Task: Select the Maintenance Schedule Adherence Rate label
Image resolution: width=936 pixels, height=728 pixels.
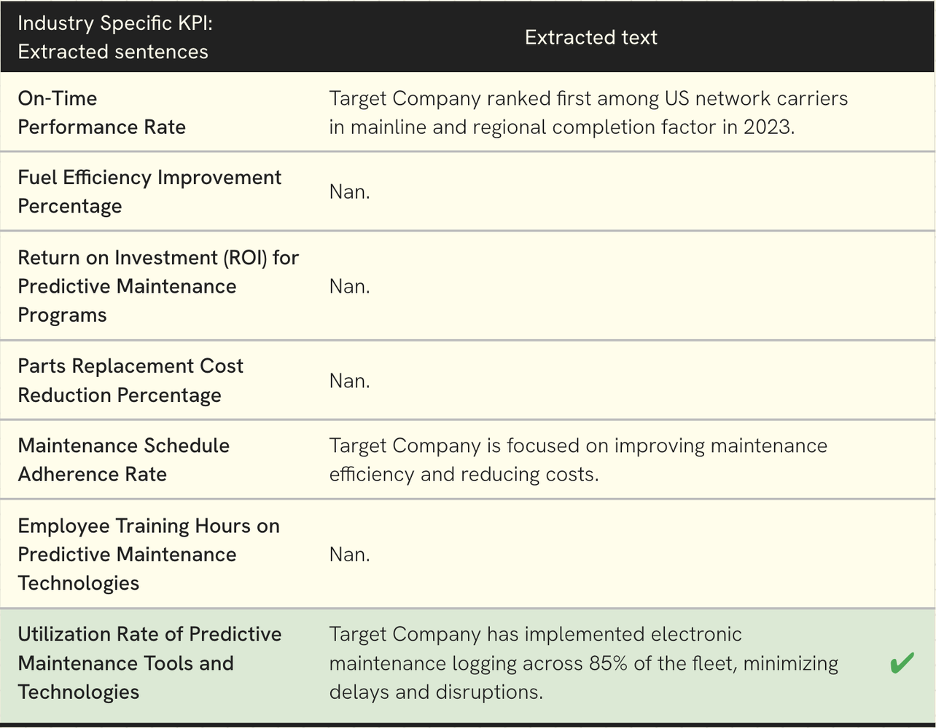Action: point(124,459)
